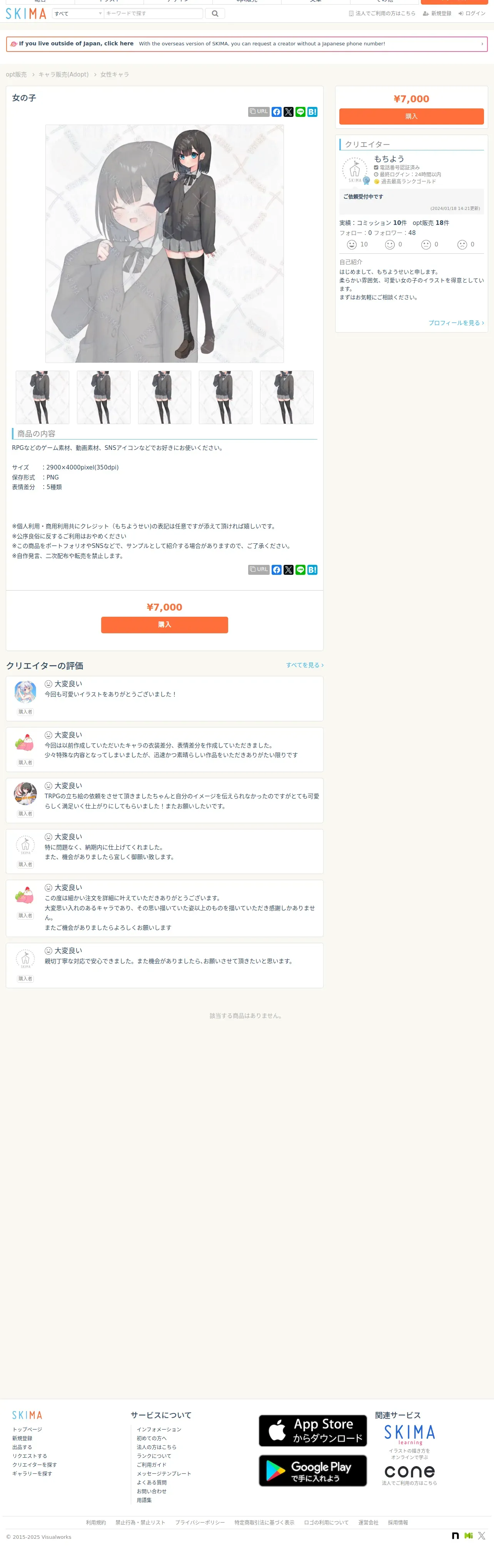Open よくある質問 under サービスについて
The height and width of the screenshot is (1568, 494).
(x=152, y=1482)
